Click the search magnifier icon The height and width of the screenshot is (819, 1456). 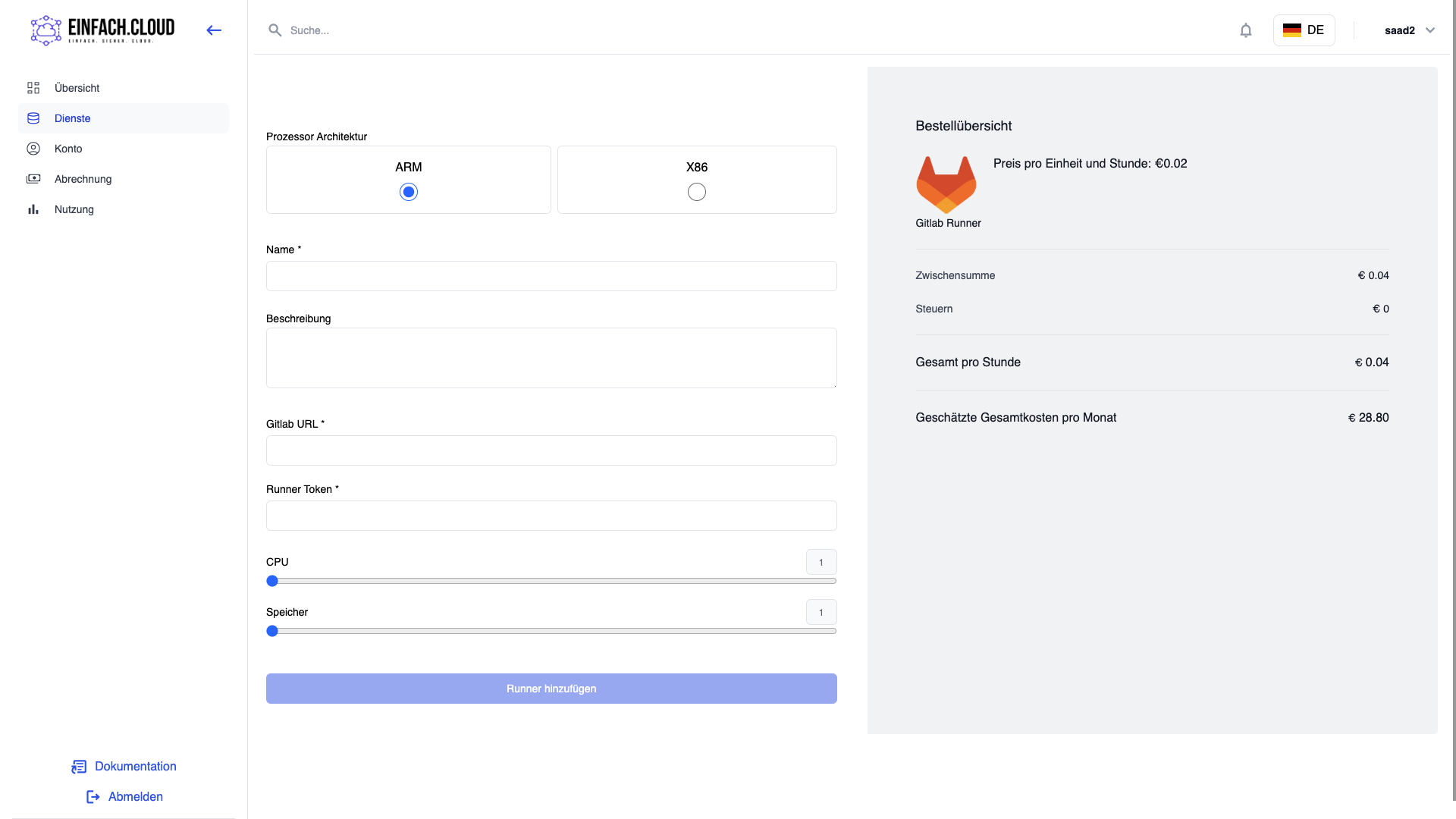pos(275,30)
